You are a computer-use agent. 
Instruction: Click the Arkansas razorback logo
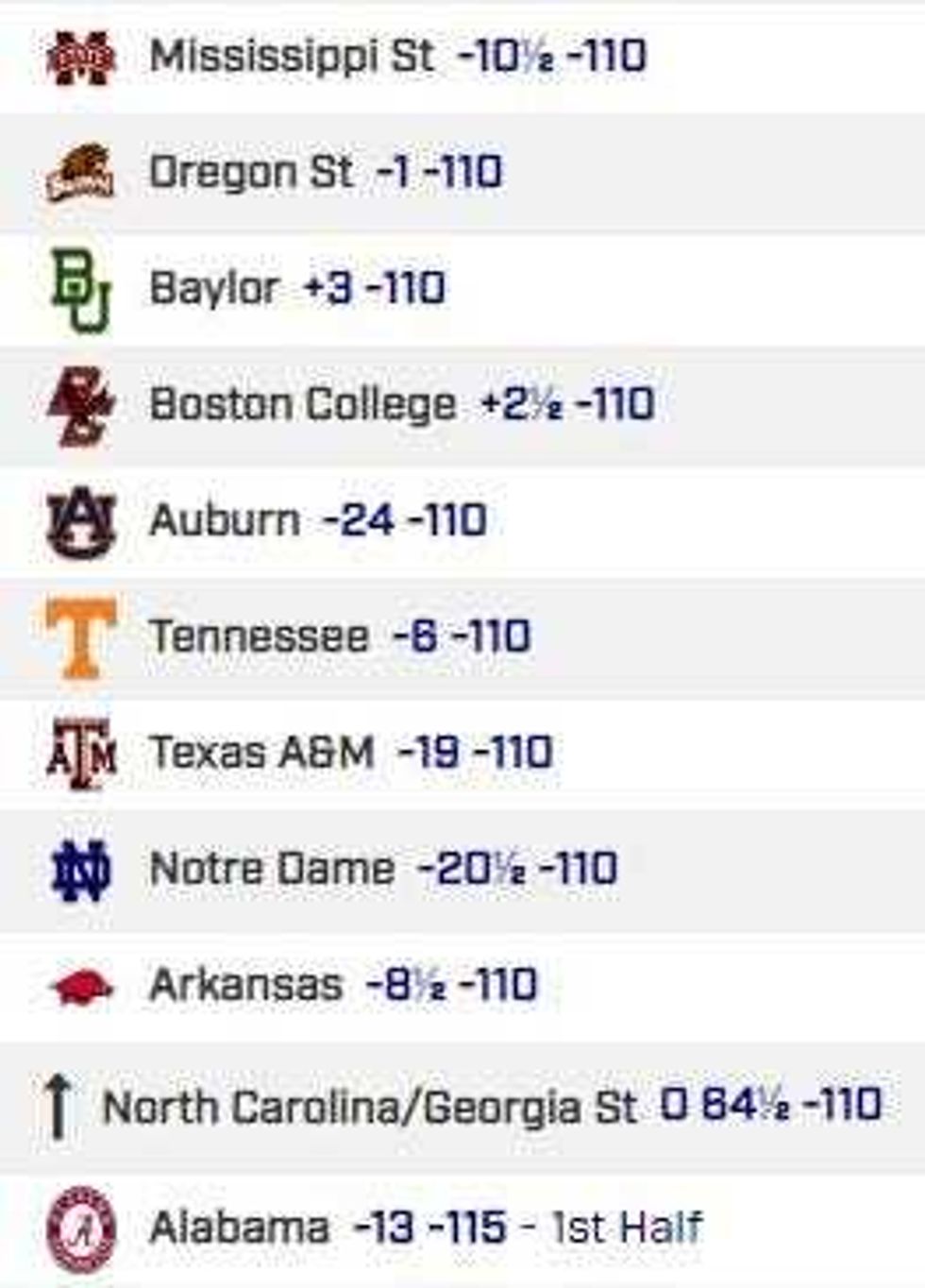coord(81,987)
